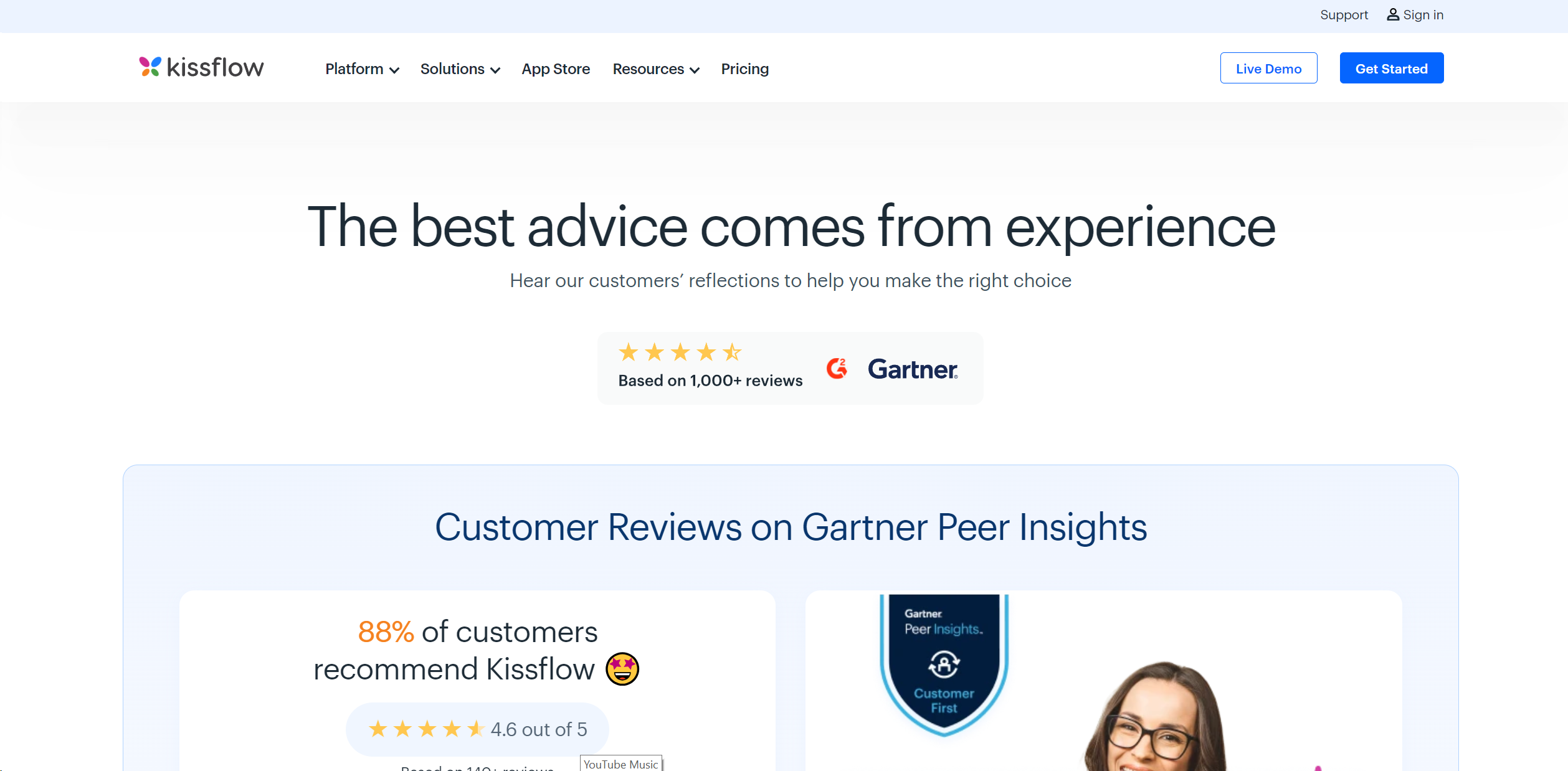Image resolution: width=1568 pixels, height=771 pixels.
Task: Click the Pricing menu item
Action: (745, 69)
